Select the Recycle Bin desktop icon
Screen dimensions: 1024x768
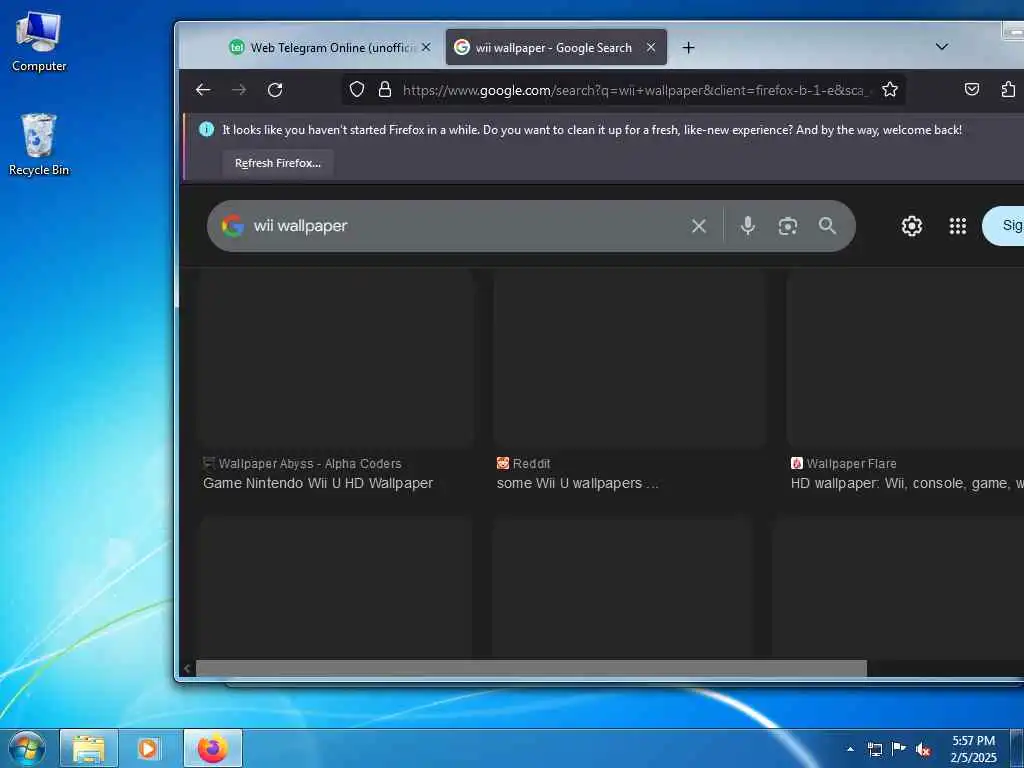[x=39, y=145]
